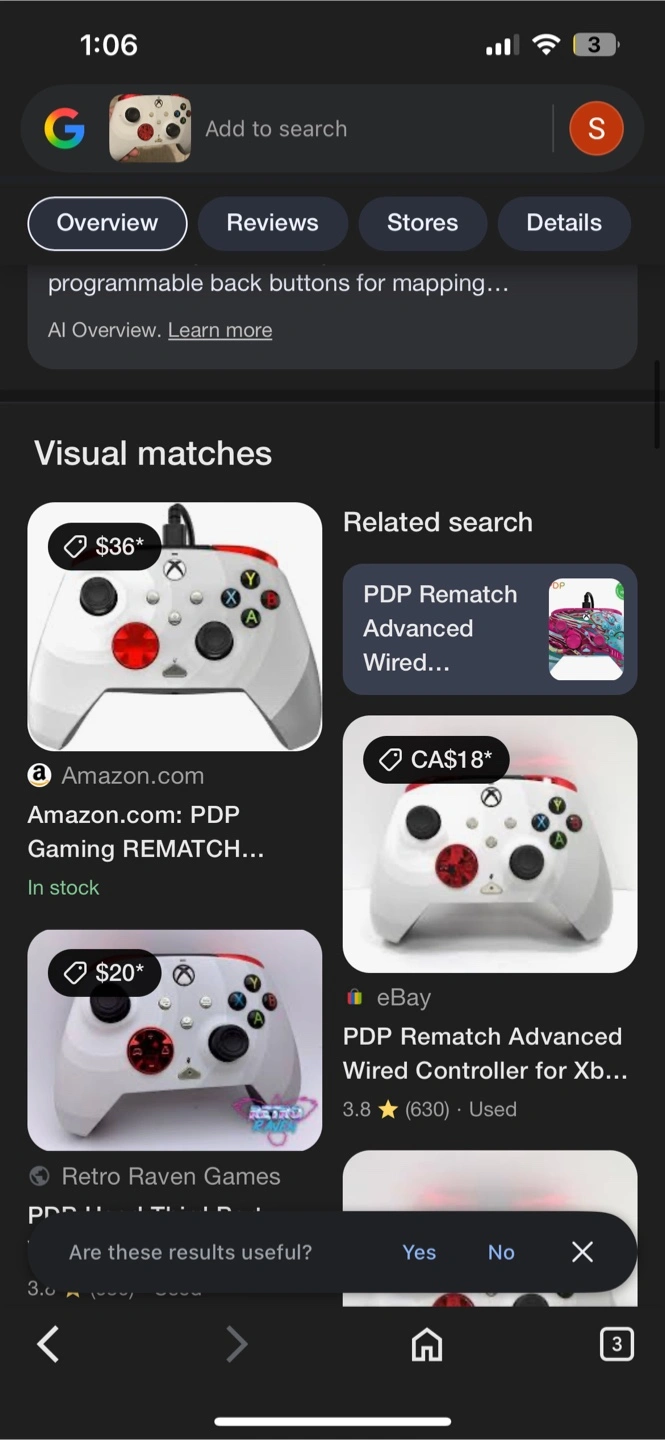Tap the $20 price tag badge

point(104,972)
